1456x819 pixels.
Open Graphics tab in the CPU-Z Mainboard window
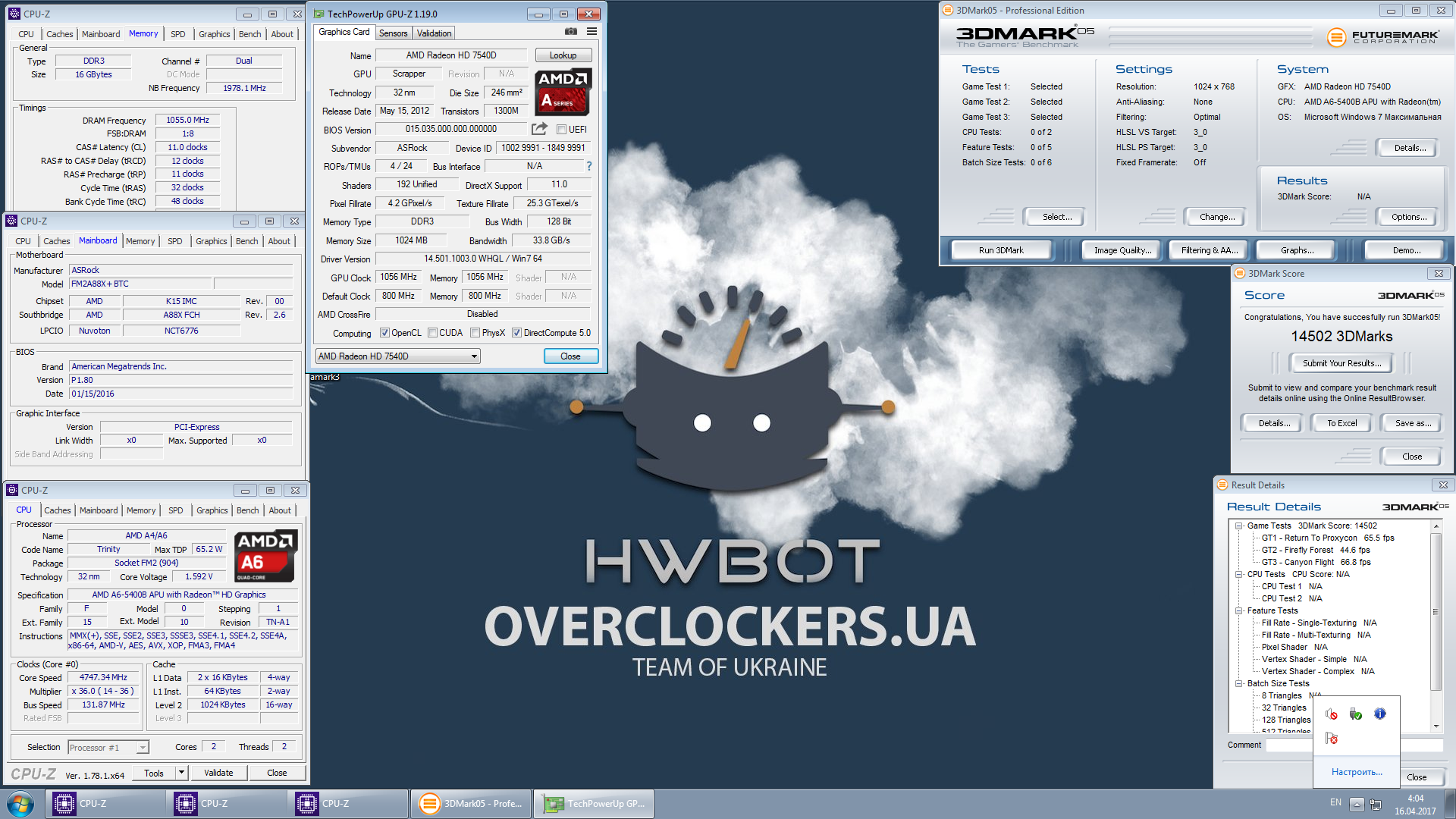coord(211,241)
